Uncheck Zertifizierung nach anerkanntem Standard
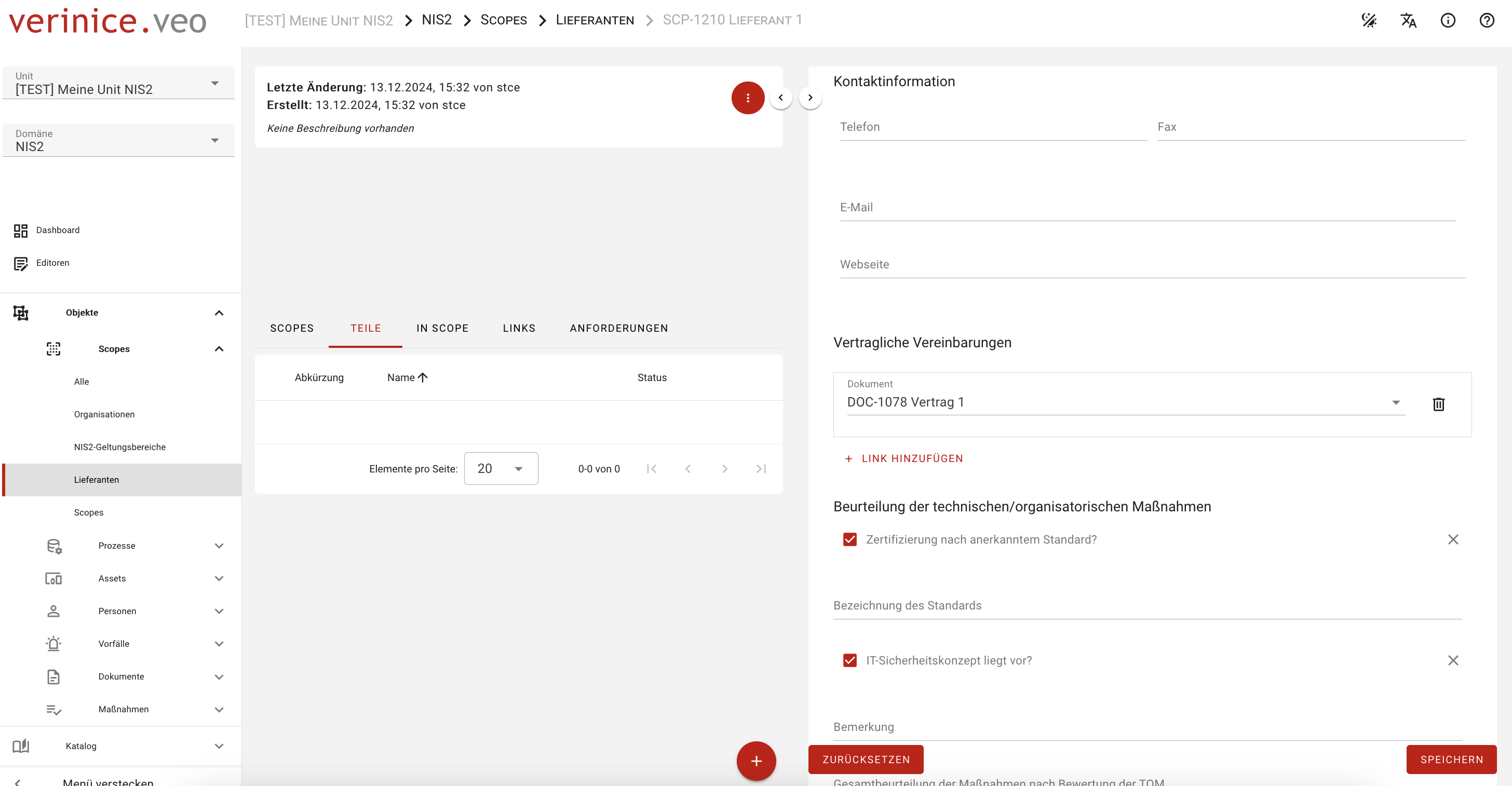The height and width of the screenshot is (786, 1512). 849,539
